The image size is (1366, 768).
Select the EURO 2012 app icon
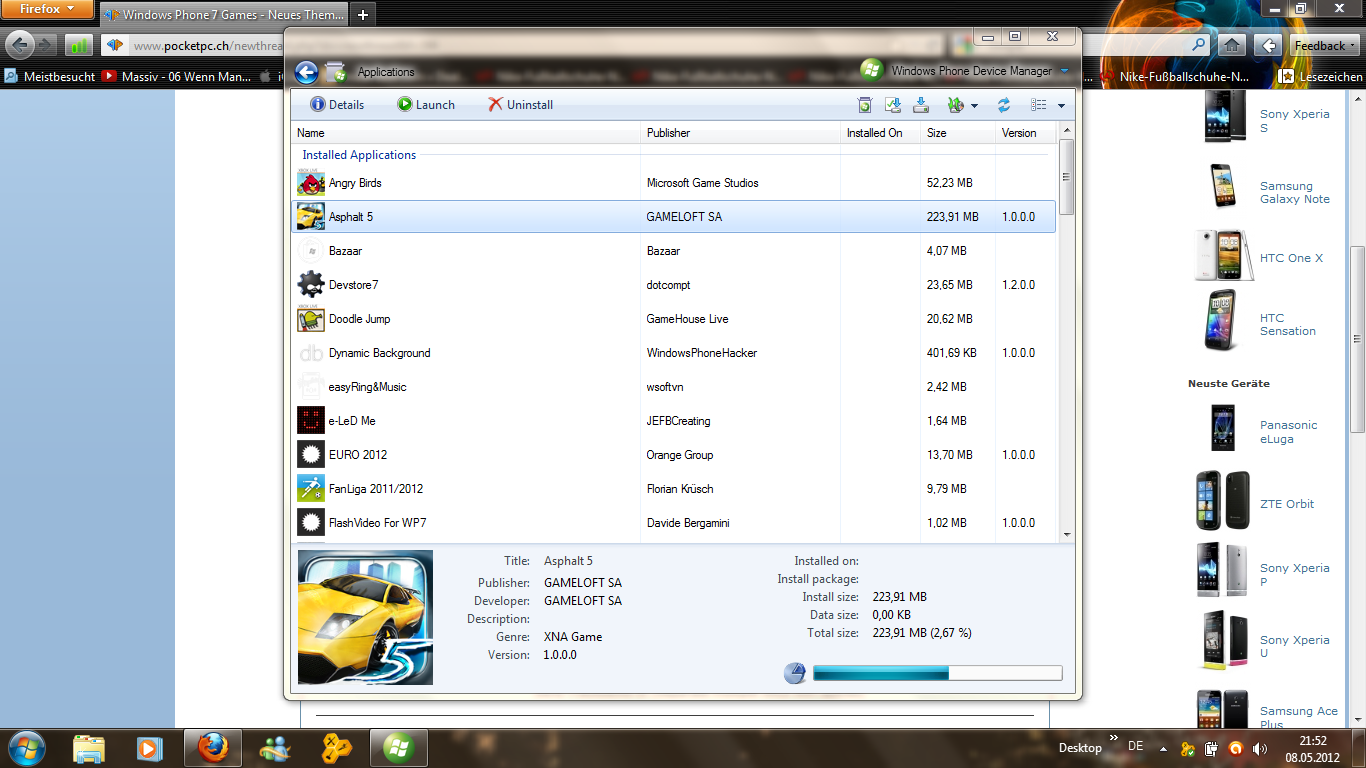point(311,455)
